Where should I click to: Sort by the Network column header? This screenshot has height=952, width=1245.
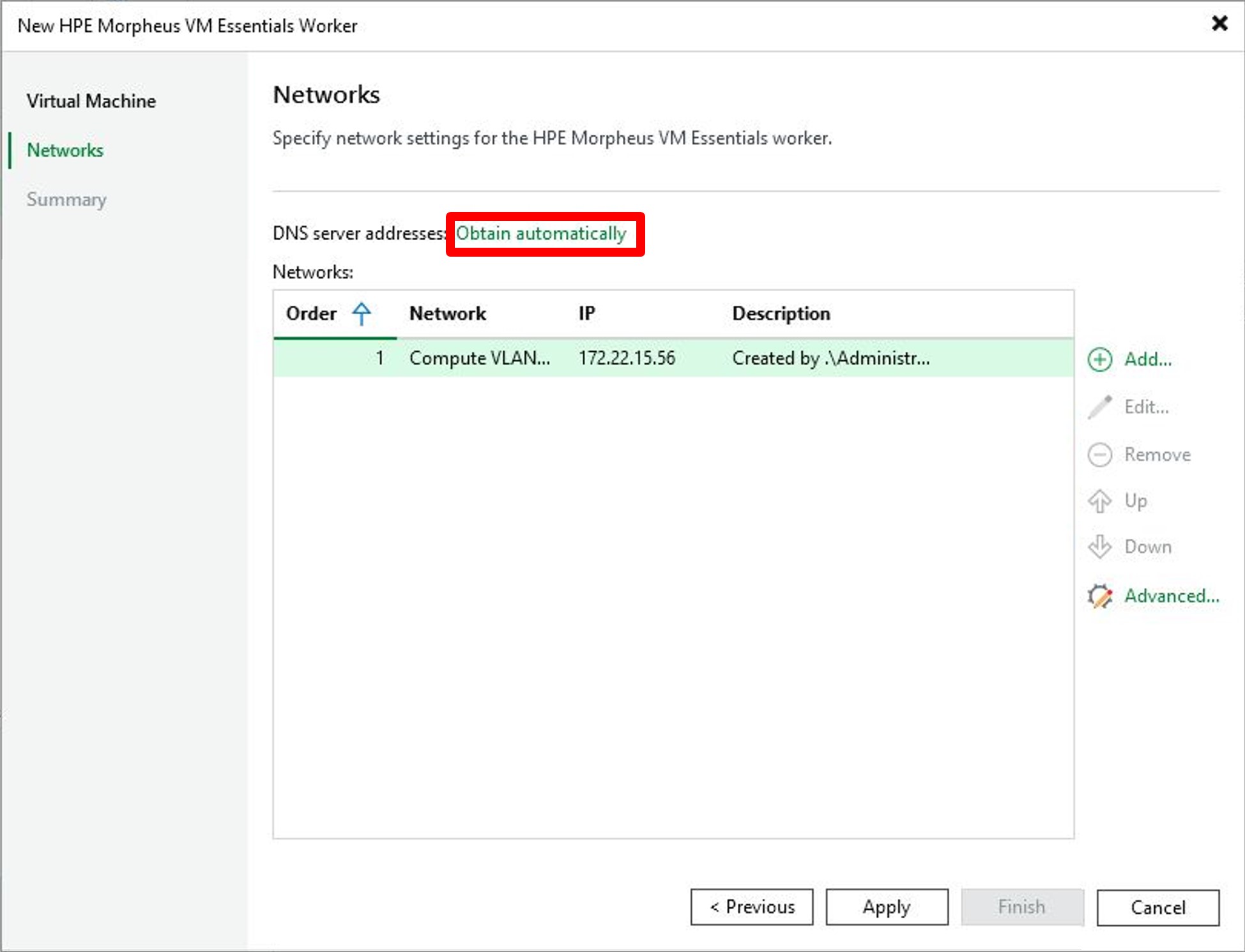point(448,314)
